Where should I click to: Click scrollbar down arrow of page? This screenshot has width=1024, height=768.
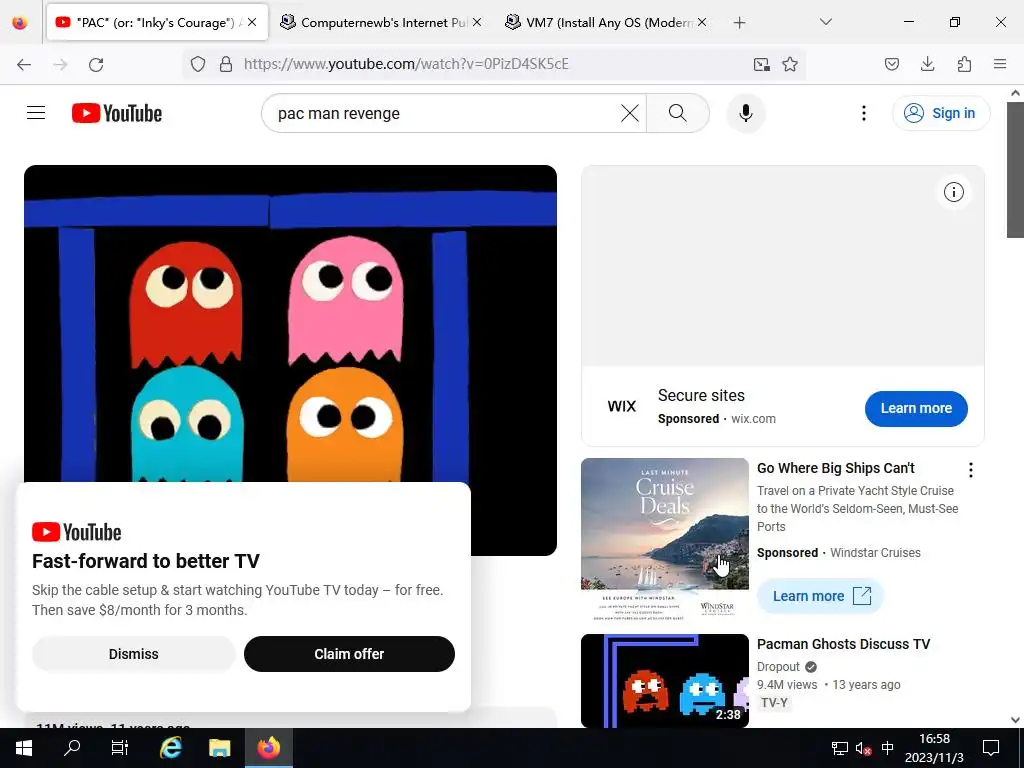coord(1015,720)
